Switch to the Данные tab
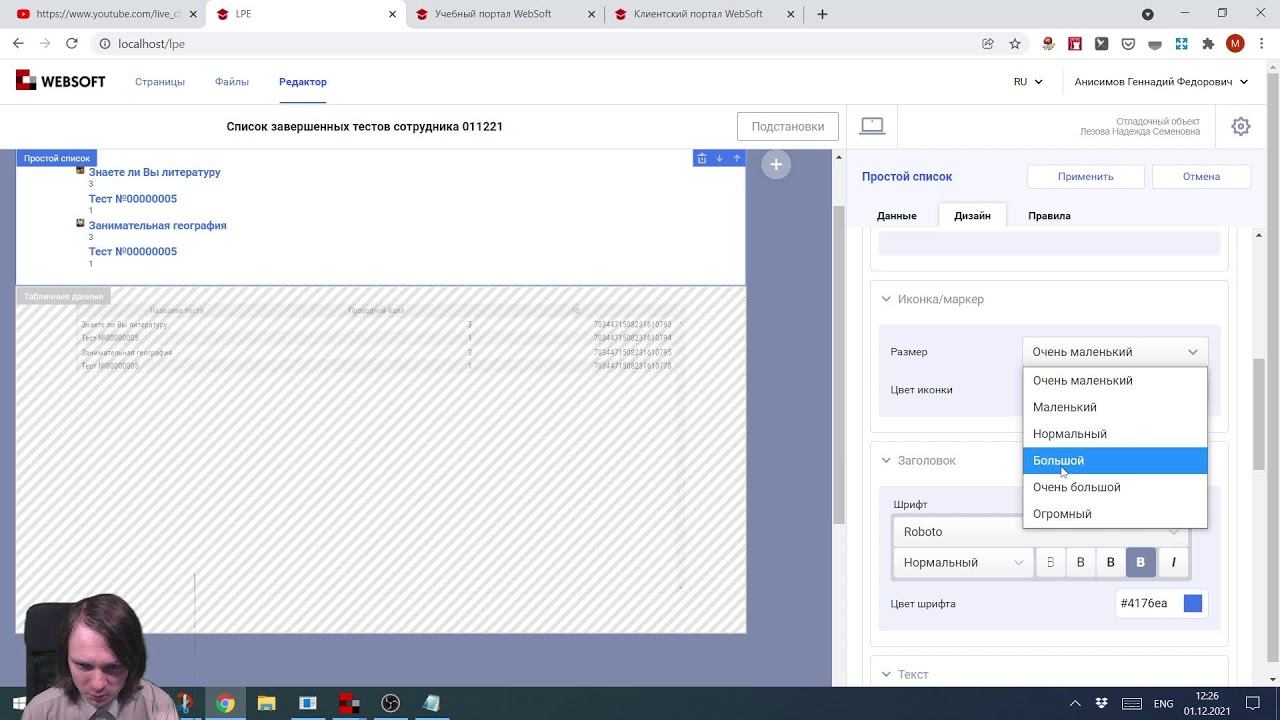Viewport: 1280px width, 720px height. pyautogui.click(x=897, y=216)
